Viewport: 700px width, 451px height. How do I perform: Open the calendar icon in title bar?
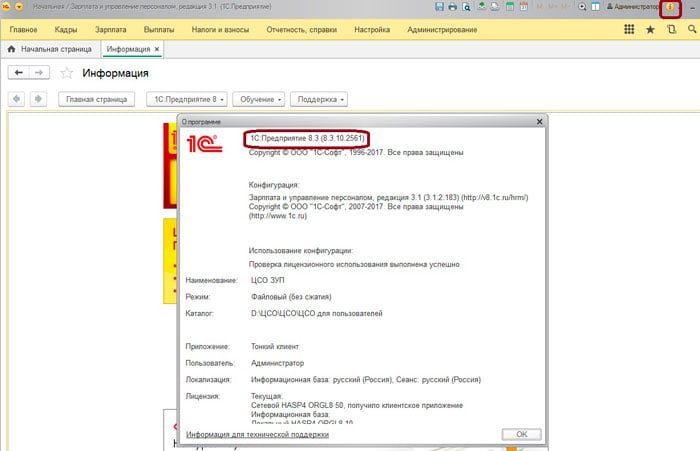(524, 7)
